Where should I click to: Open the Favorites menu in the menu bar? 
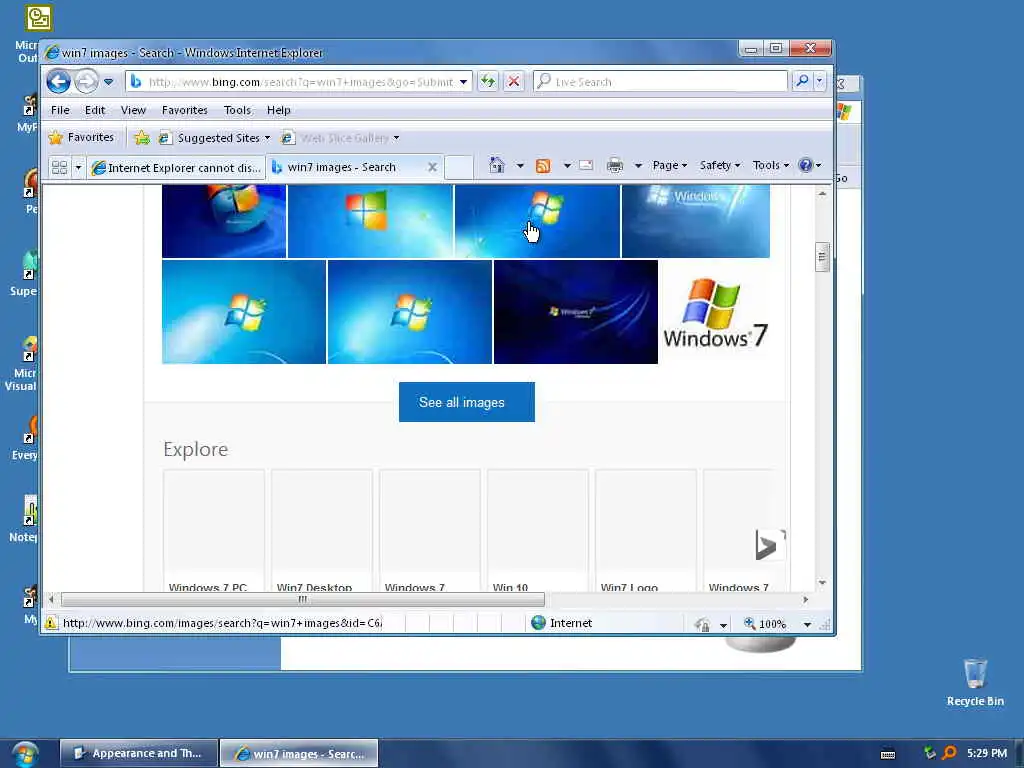pos(184,110)
